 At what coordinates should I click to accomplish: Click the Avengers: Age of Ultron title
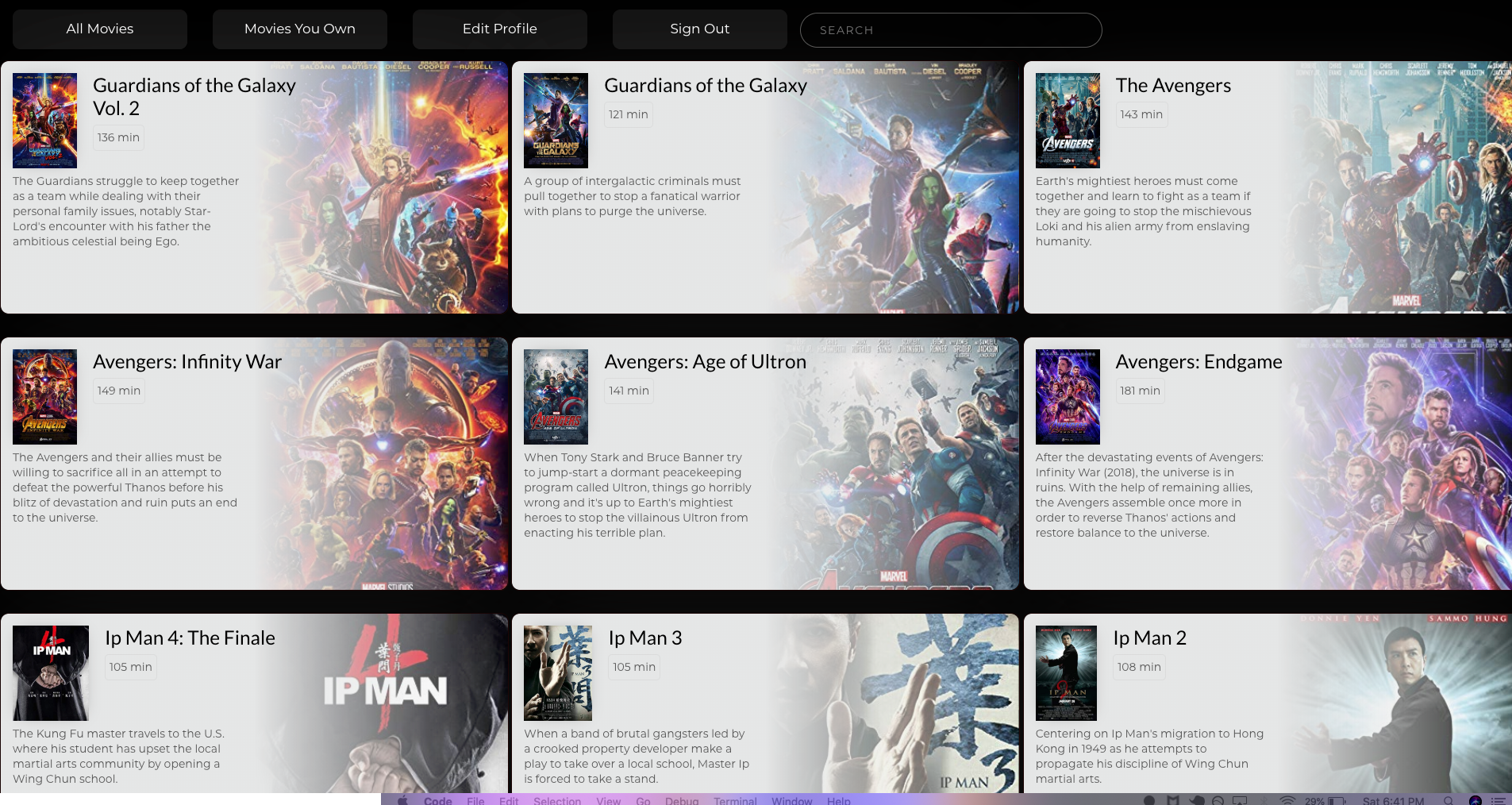pos(706,362)
